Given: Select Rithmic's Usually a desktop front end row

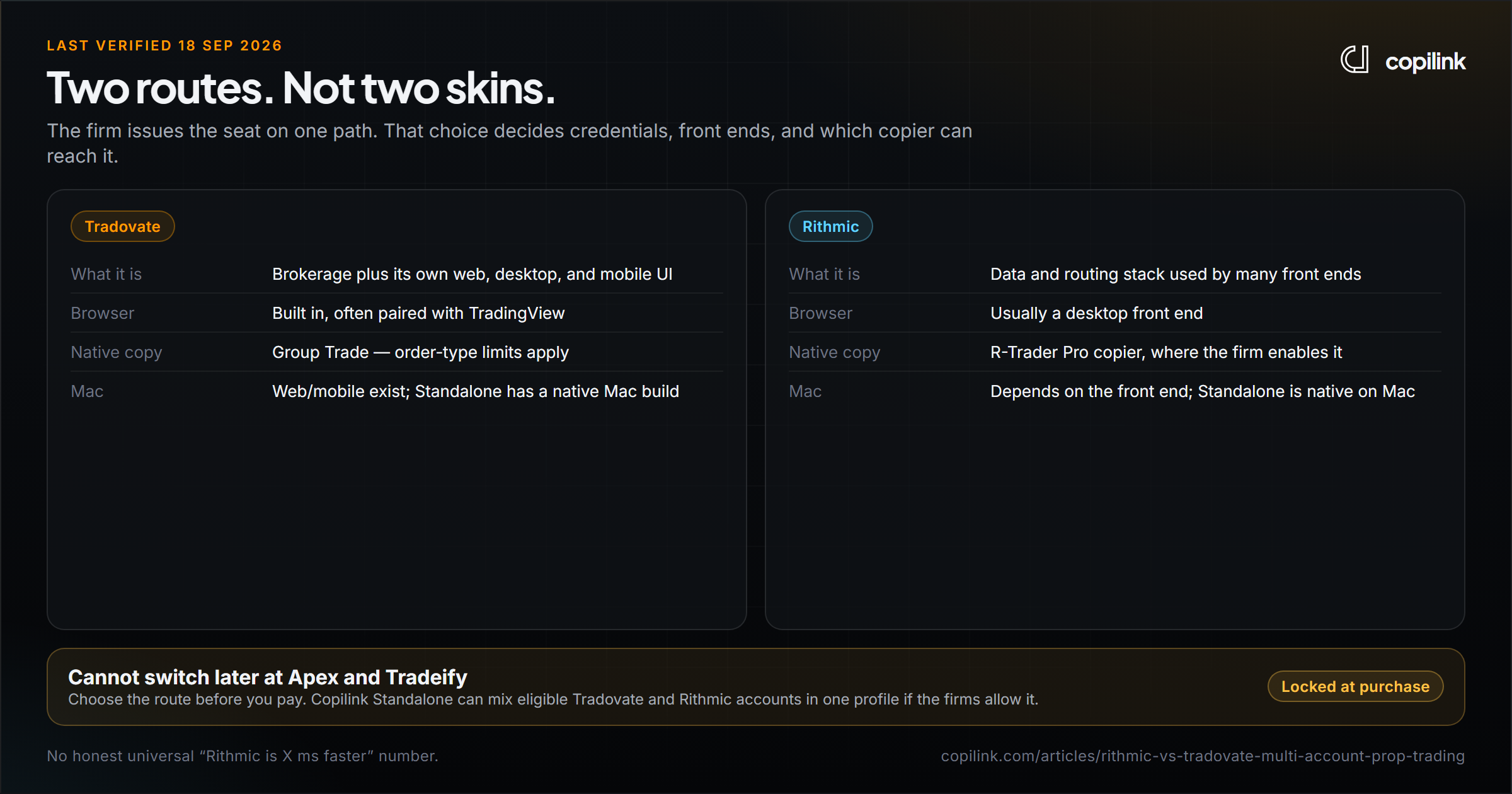Looking at the screenshot, I should click(1115, 313).
